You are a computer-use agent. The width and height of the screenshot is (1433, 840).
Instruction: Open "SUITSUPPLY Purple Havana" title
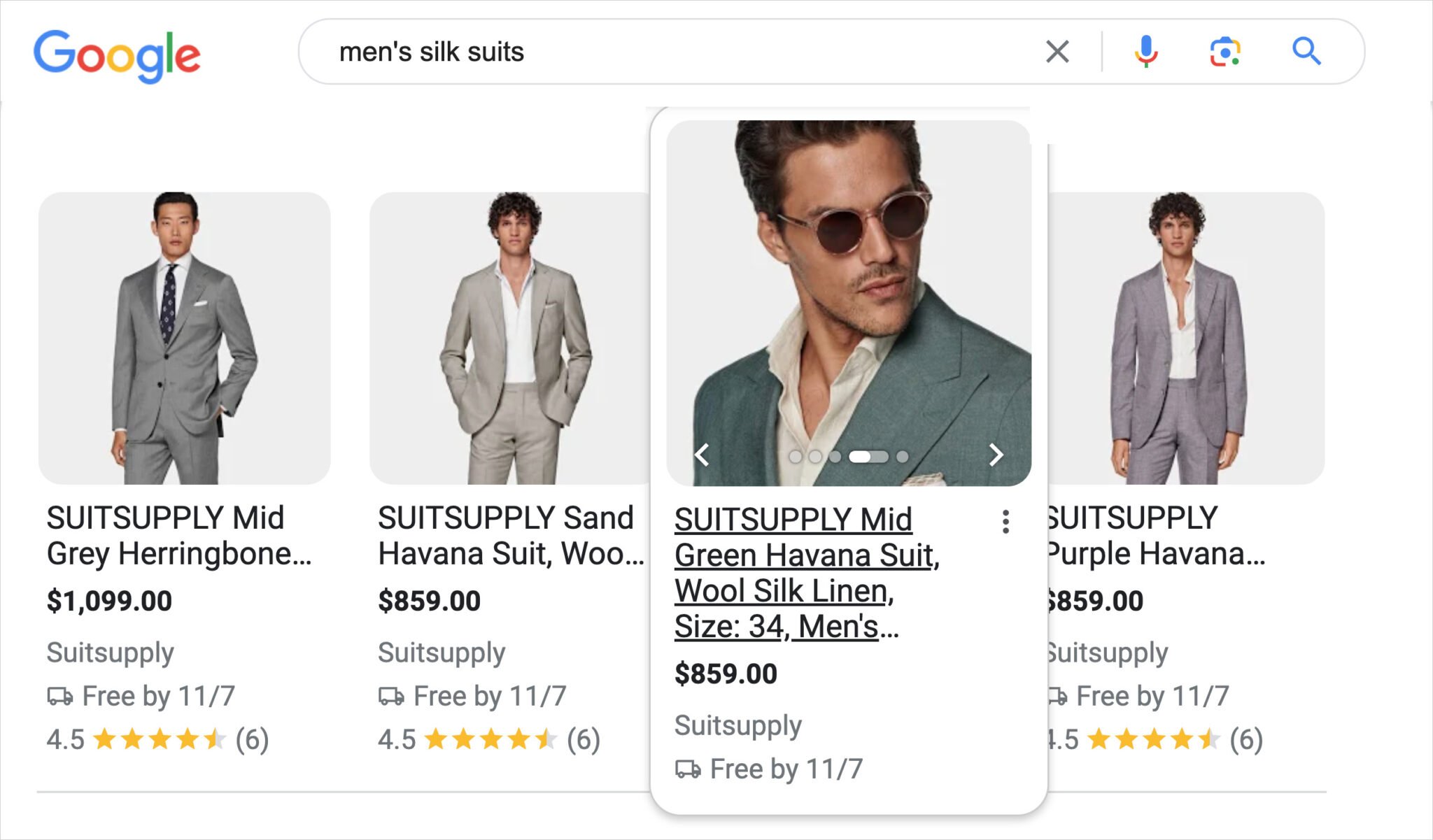coord(1157,536)
